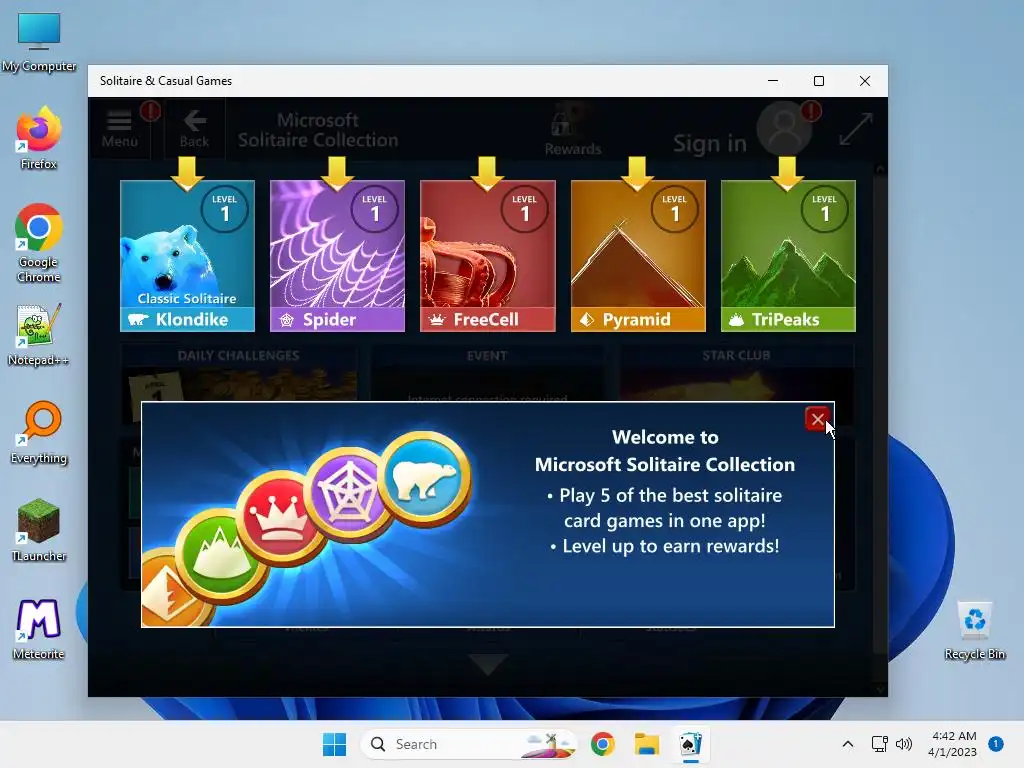This screenshot has width=1024, height=768.
Task: Close the Solitaire & Casual Games window
Action: 865,81
